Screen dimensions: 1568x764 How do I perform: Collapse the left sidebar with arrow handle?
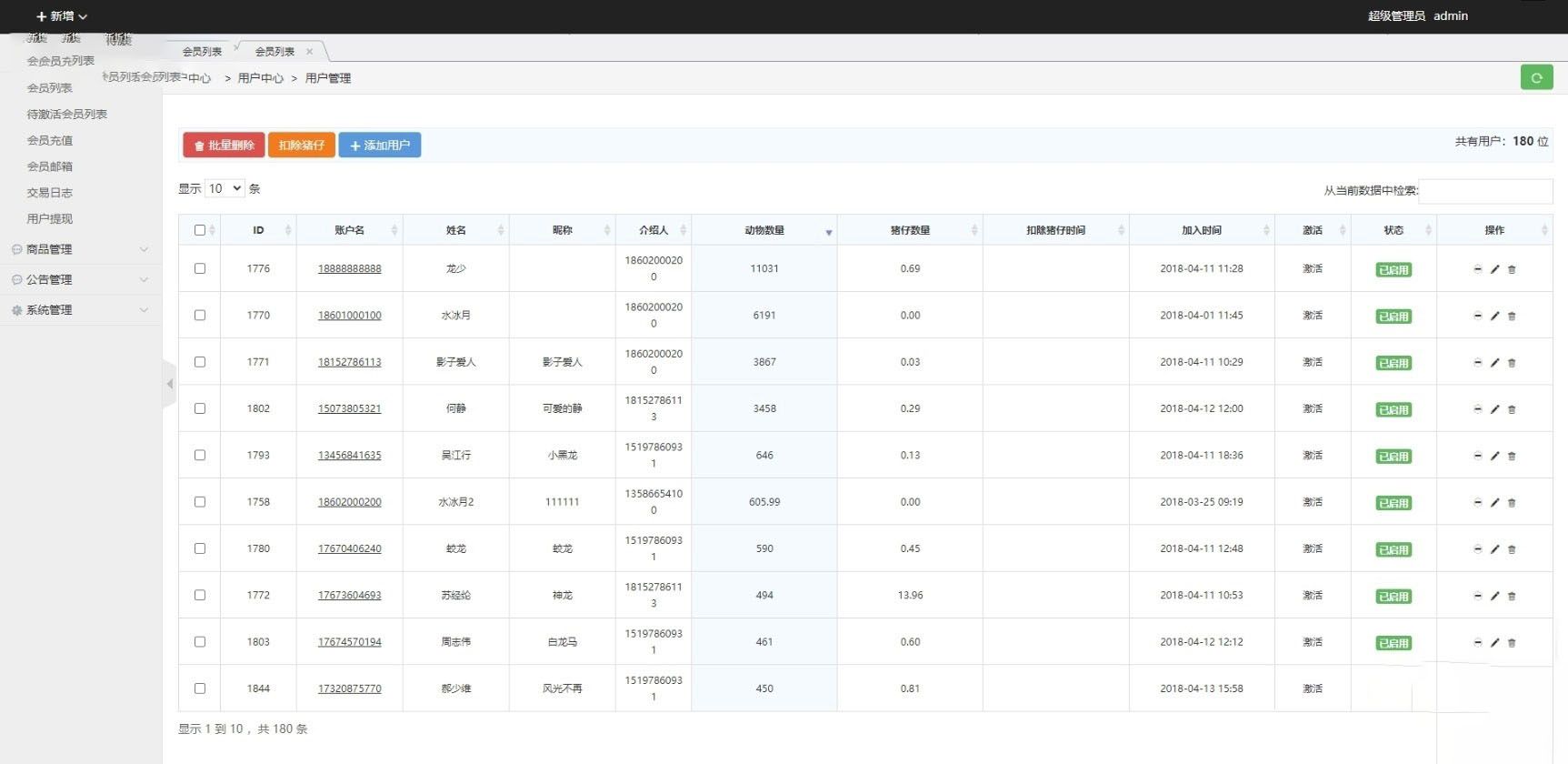[x=169, y=385]
